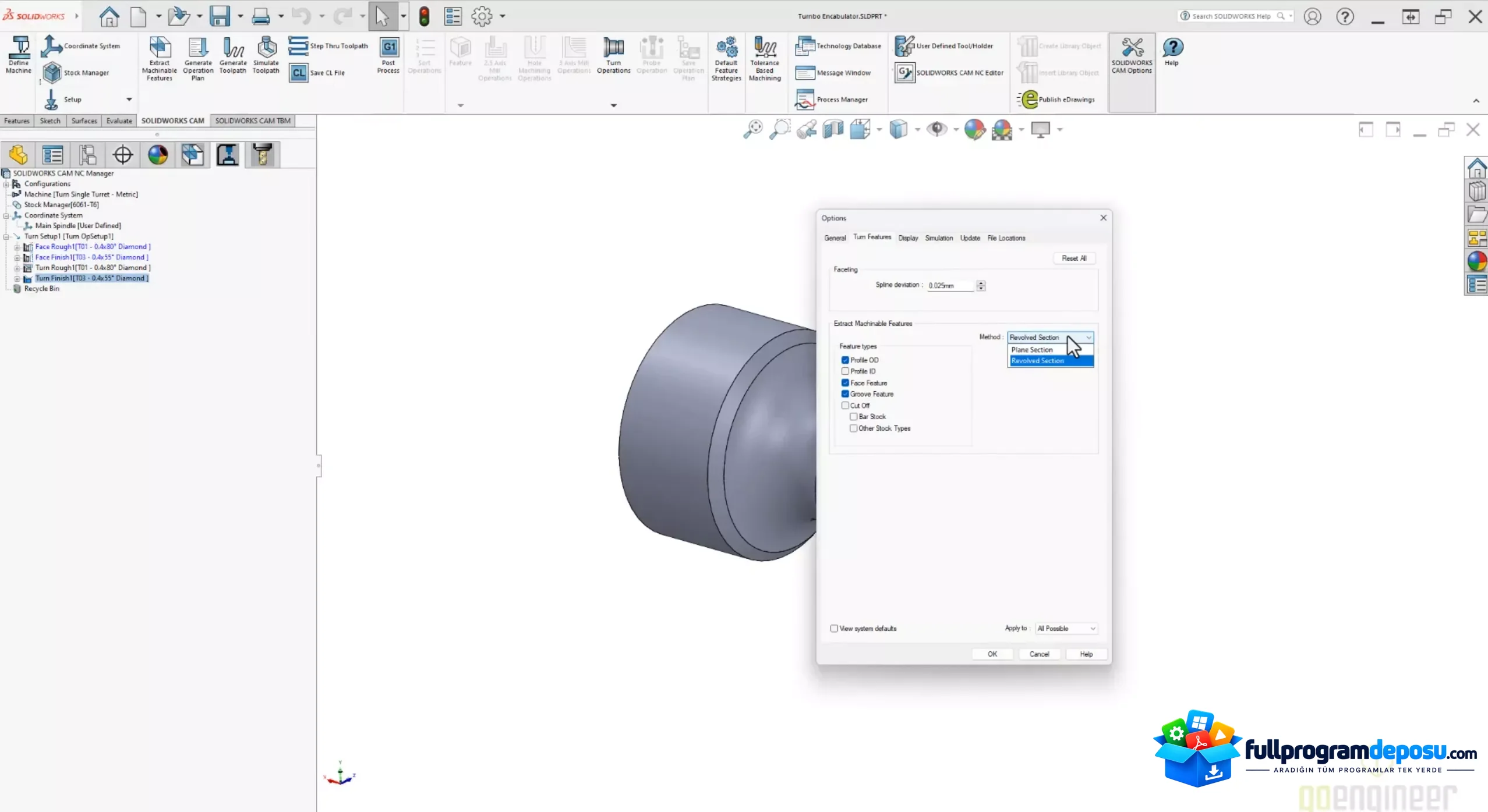Uncheck Profile OD feature type
Screen dimensions: 1488x812
(x=845, y=360)
